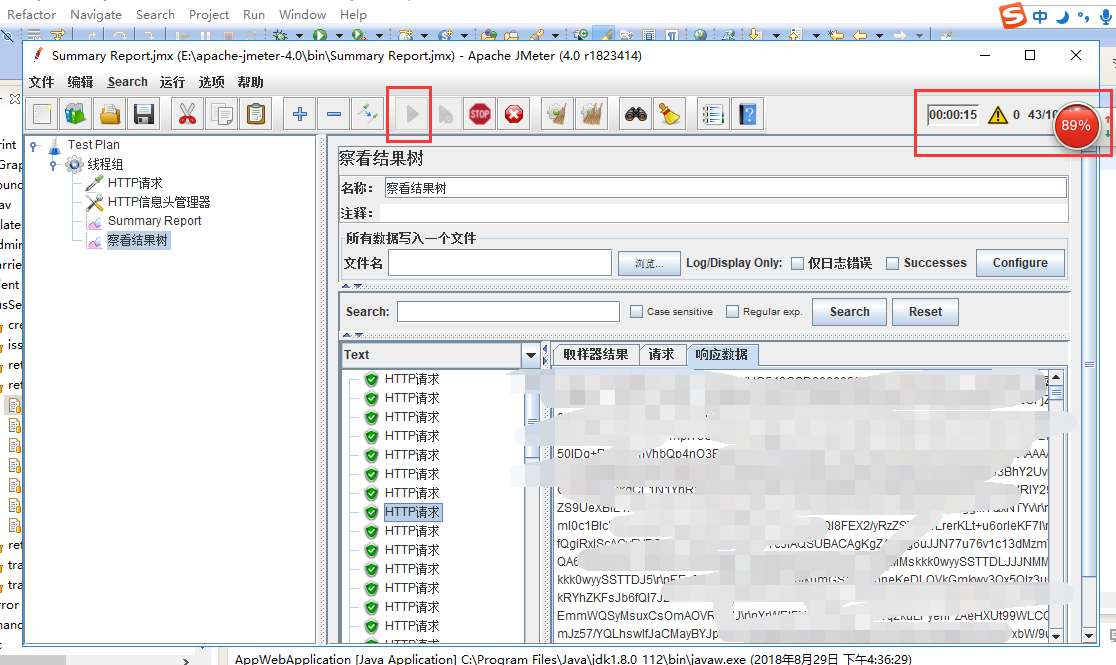Select HTTP信息头管理器 in the test tree

[x=159, y=202]
